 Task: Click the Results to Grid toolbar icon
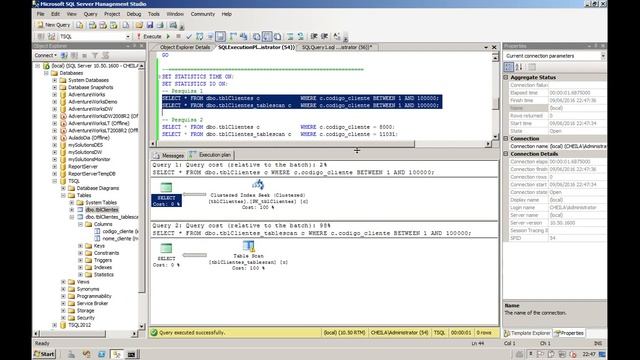tap(267, 37)
